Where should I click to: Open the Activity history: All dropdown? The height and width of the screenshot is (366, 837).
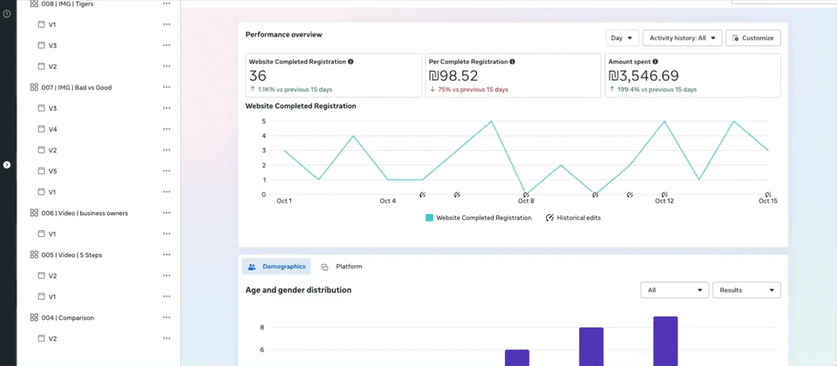[x=682, y=38]
